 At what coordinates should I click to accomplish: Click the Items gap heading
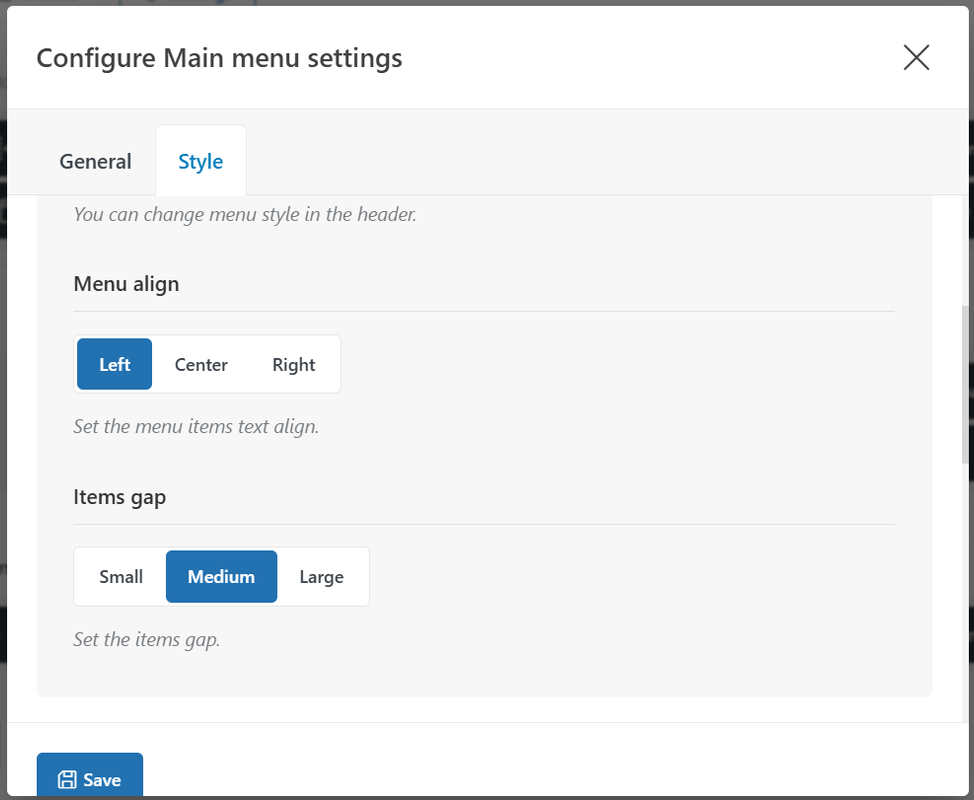pos(119,497)
